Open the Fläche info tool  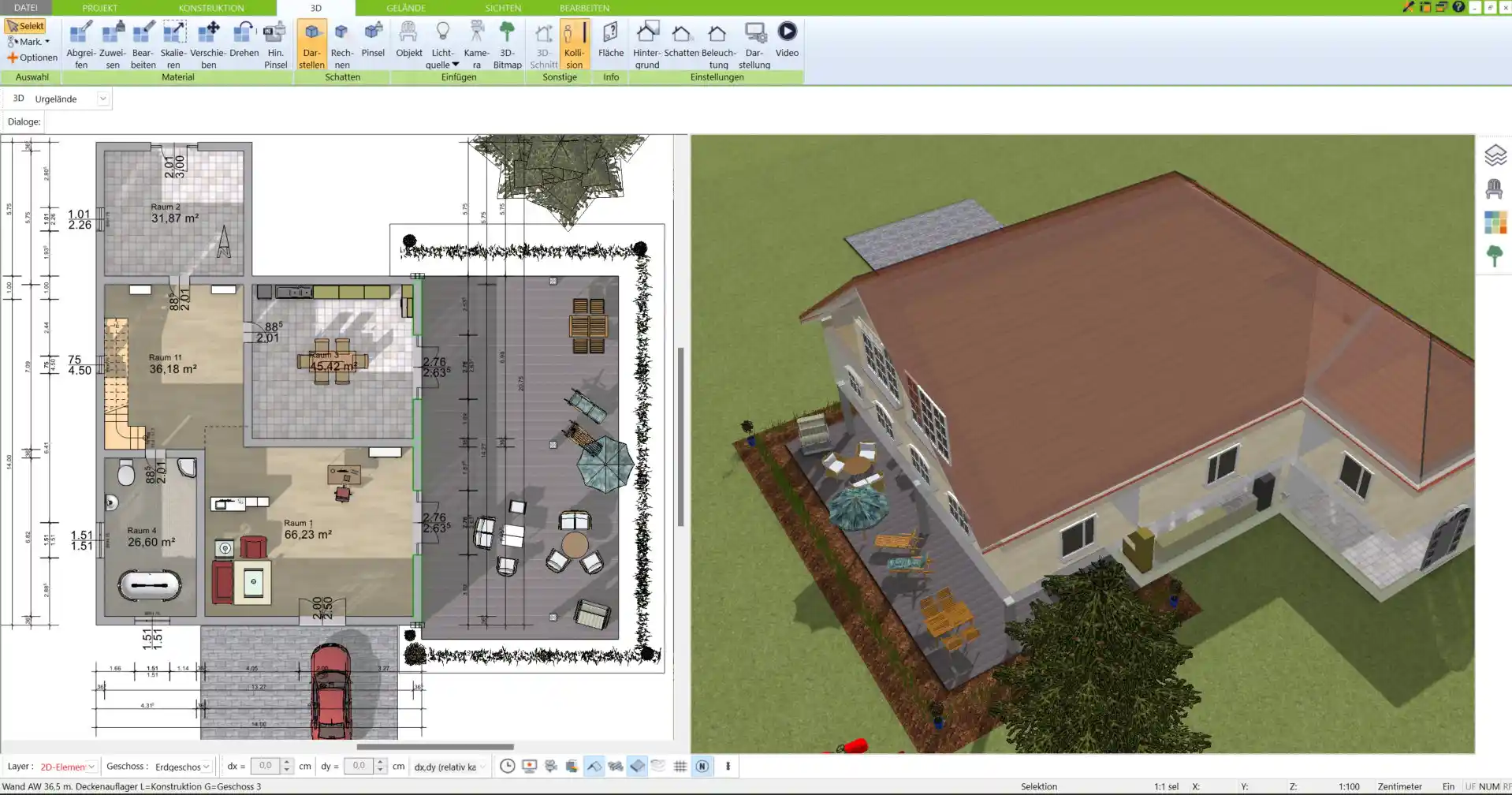point(610,39)
